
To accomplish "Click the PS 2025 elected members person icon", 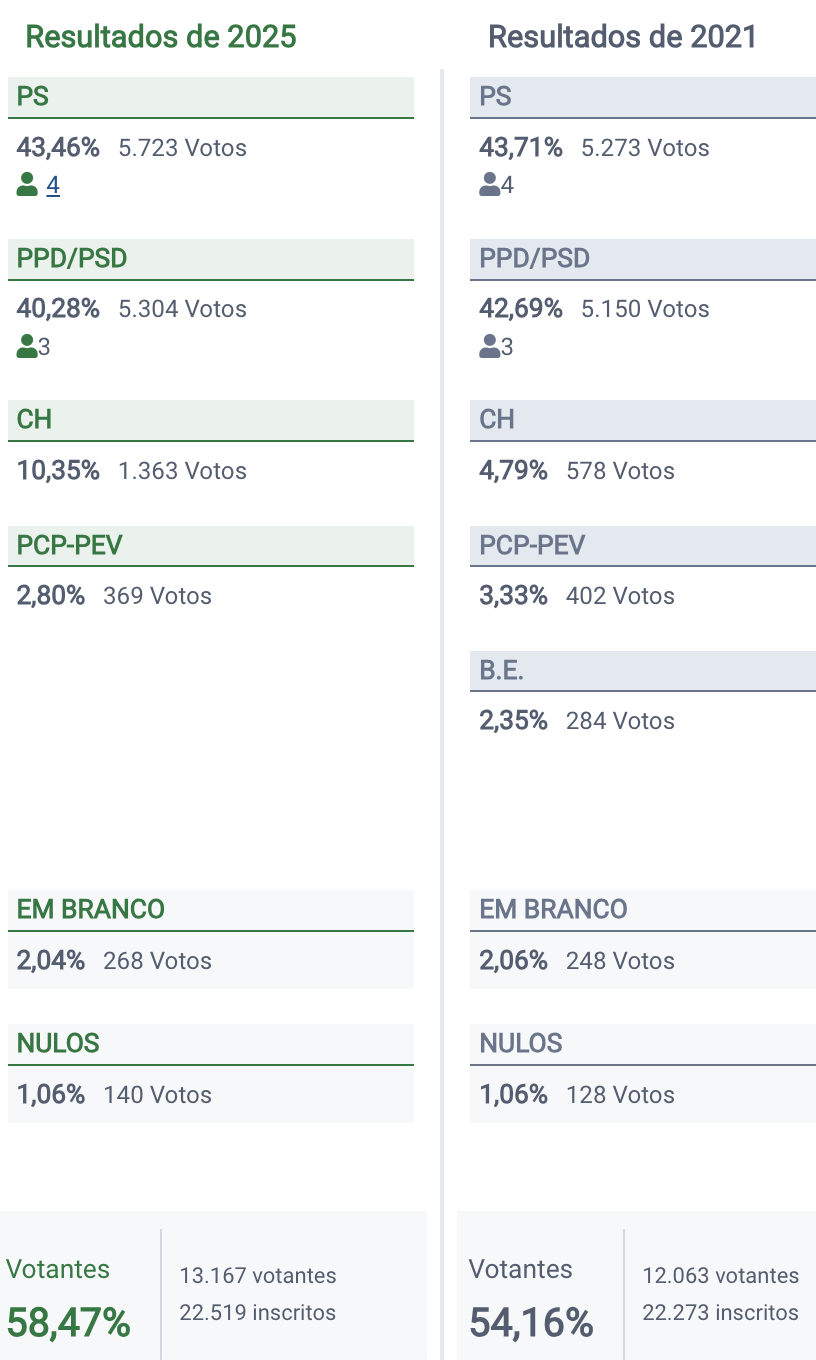I will (x=27, y=185).
